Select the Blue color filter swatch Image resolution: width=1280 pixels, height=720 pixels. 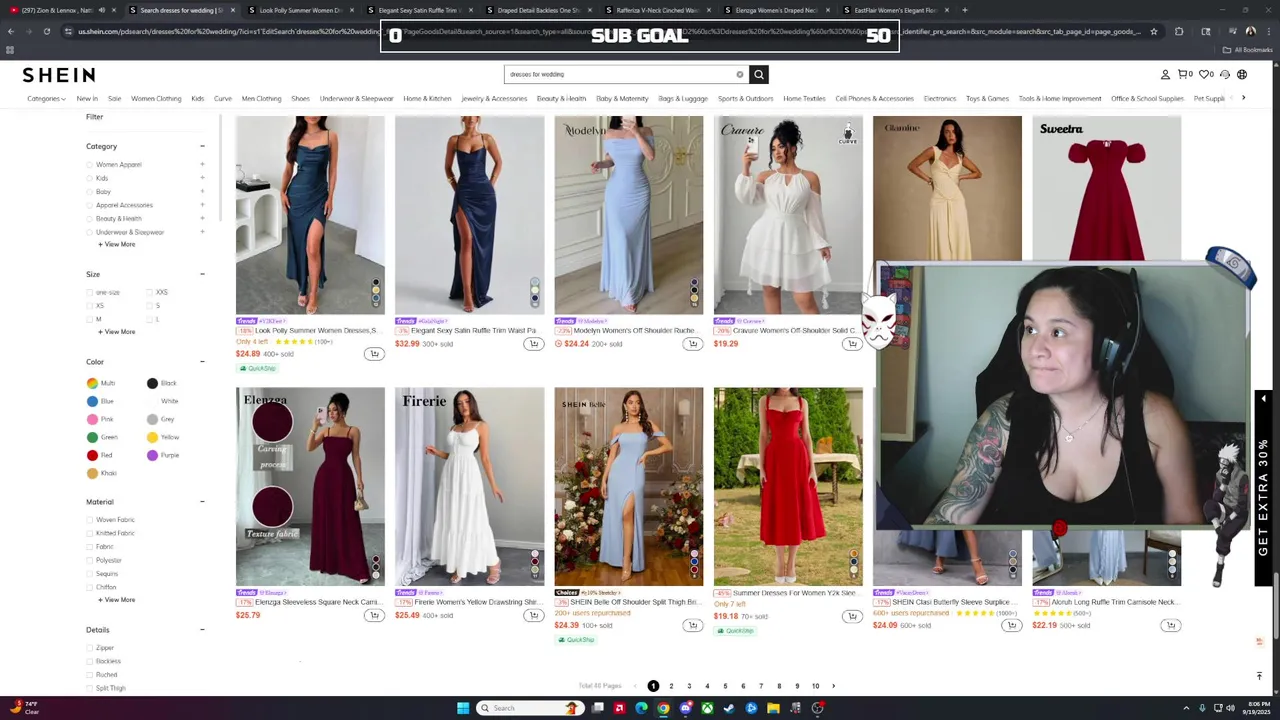[93, 401]
